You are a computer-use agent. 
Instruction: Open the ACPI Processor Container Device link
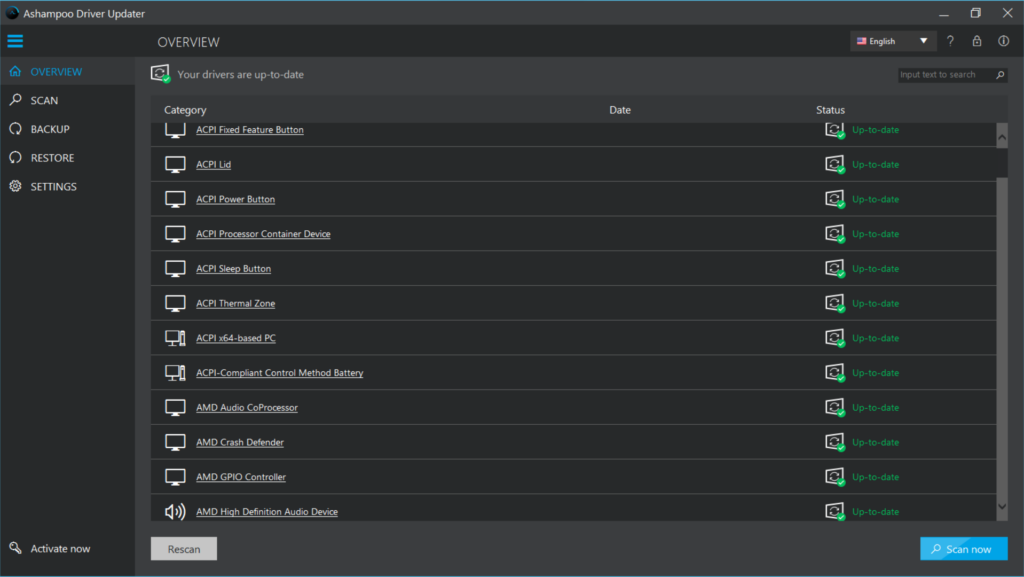263,234
